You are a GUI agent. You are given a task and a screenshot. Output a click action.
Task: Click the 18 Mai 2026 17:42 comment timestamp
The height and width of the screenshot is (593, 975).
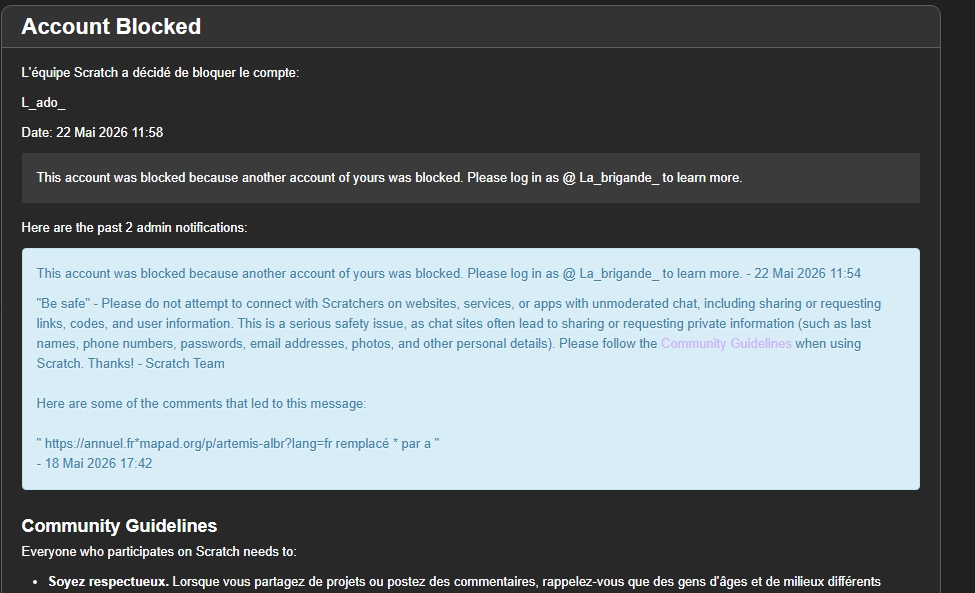point(98,464)
